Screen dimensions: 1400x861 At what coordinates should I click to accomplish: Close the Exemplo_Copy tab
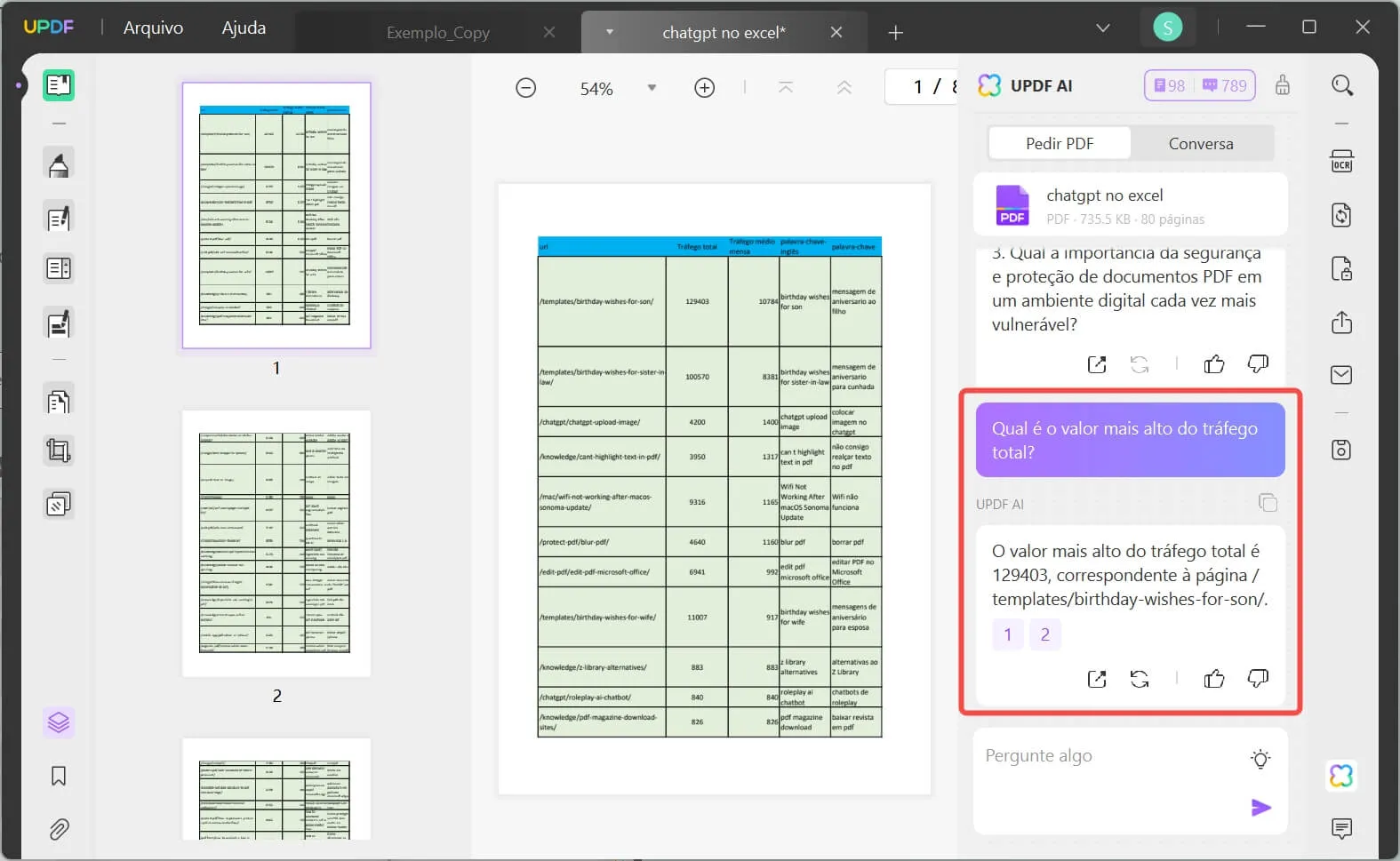pos(549,32)
